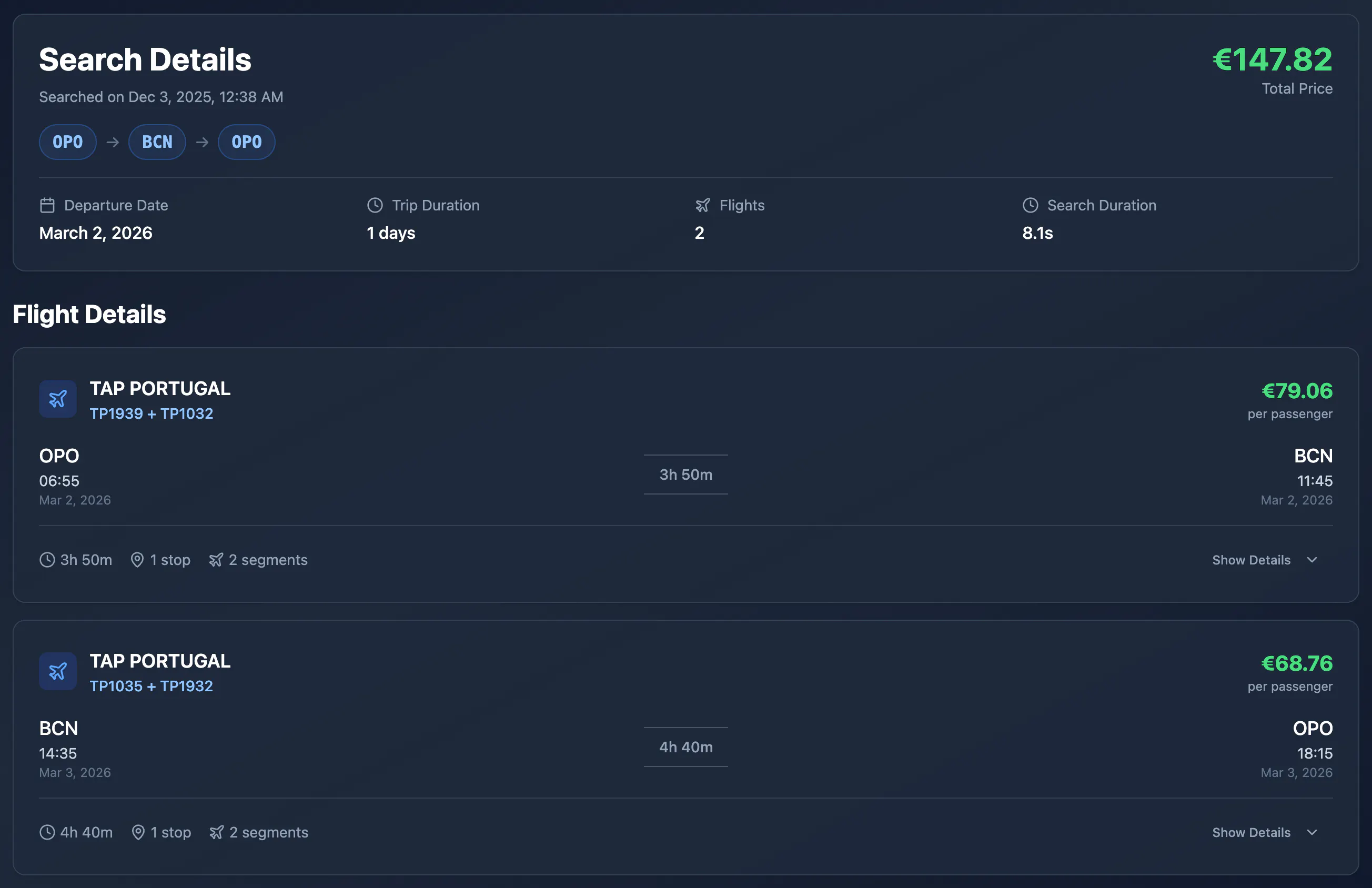Screen dimensions: 1372x888
Task: Click the total price €147.82
Action: [1272, 59]
